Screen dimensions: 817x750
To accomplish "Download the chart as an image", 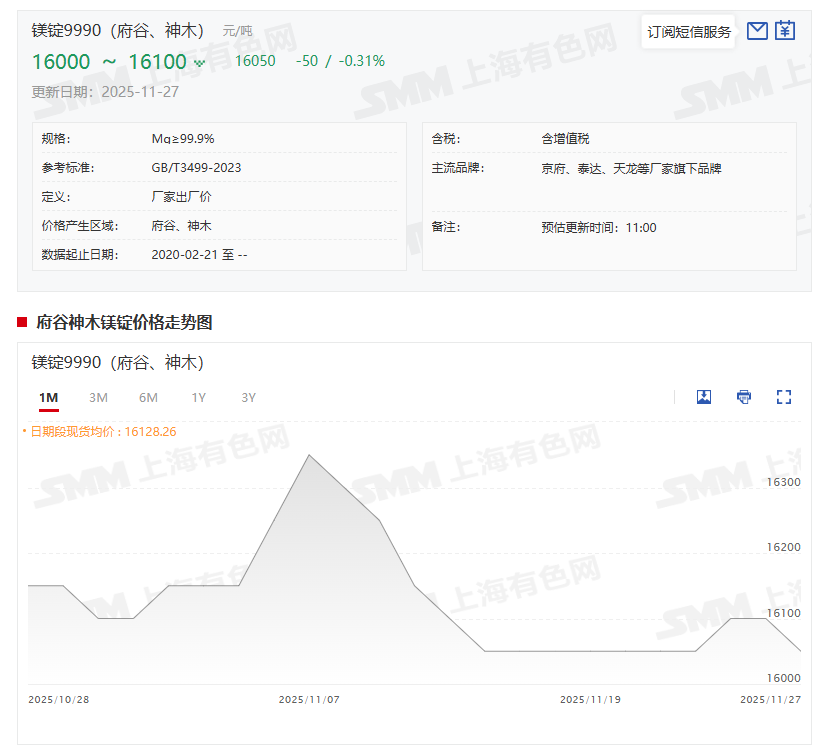I will 704,397.
